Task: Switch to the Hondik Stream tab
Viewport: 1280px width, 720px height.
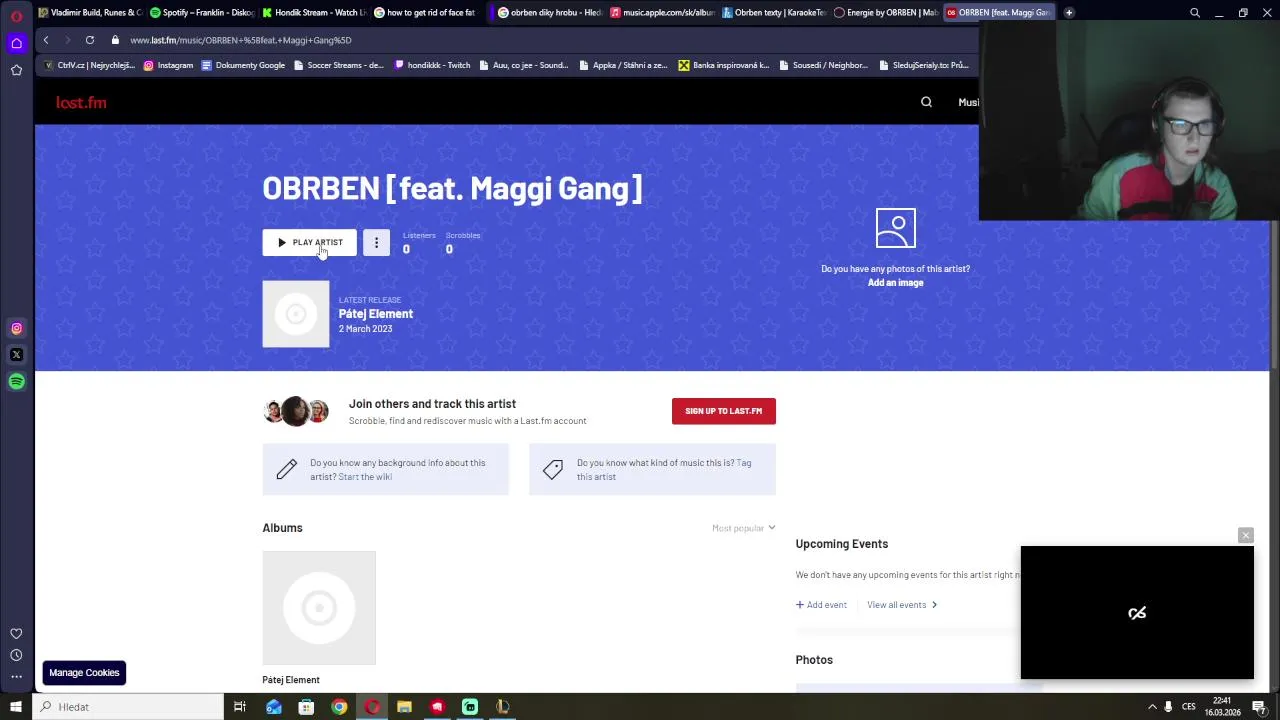Action: point(313,12)
